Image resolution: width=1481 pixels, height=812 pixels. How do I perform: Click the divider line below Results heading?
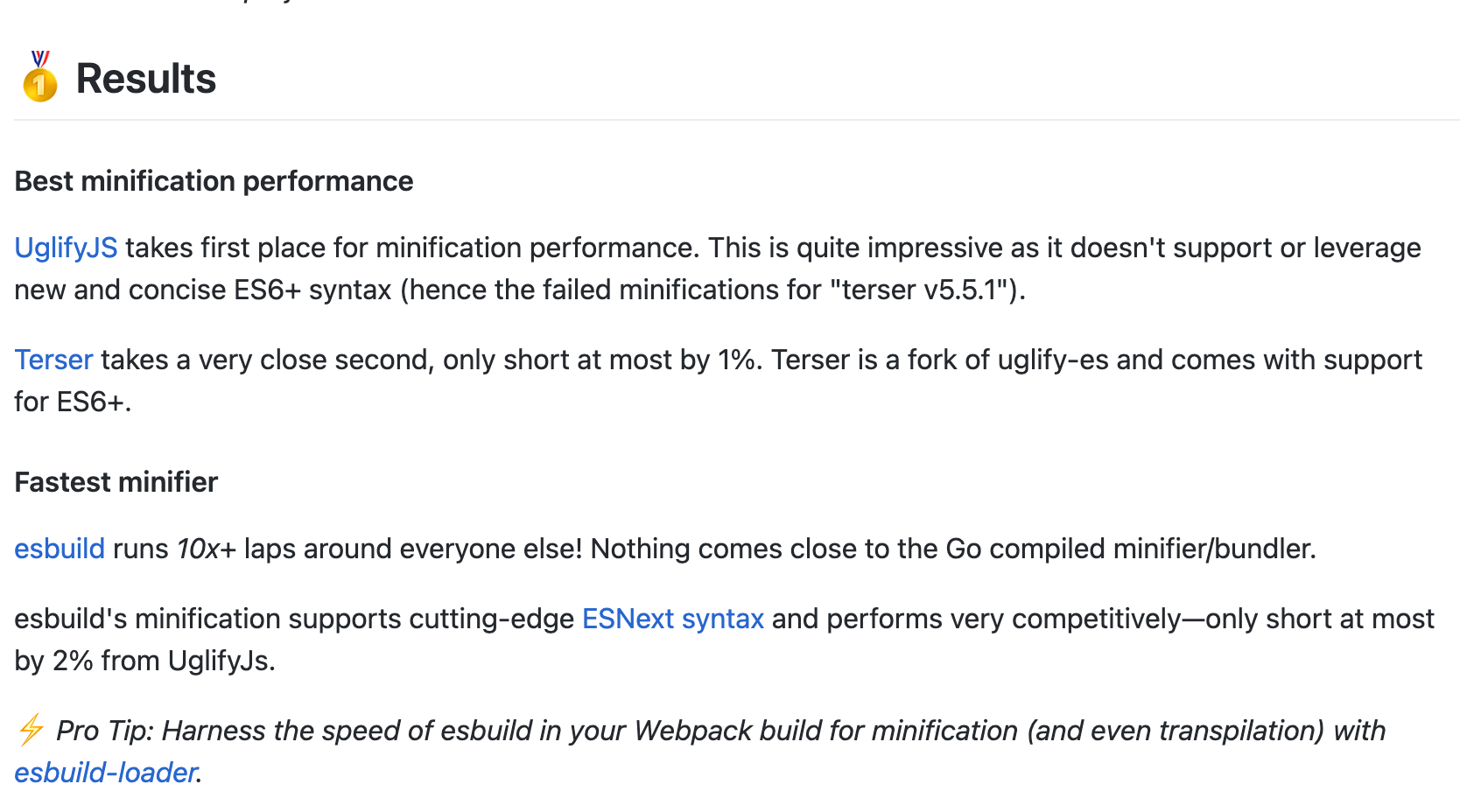(x=737, y=120)
